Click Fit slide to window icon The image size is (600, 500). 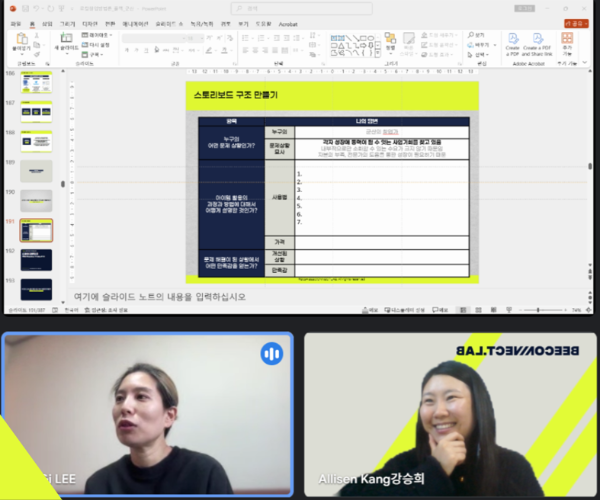pos(589,310)
